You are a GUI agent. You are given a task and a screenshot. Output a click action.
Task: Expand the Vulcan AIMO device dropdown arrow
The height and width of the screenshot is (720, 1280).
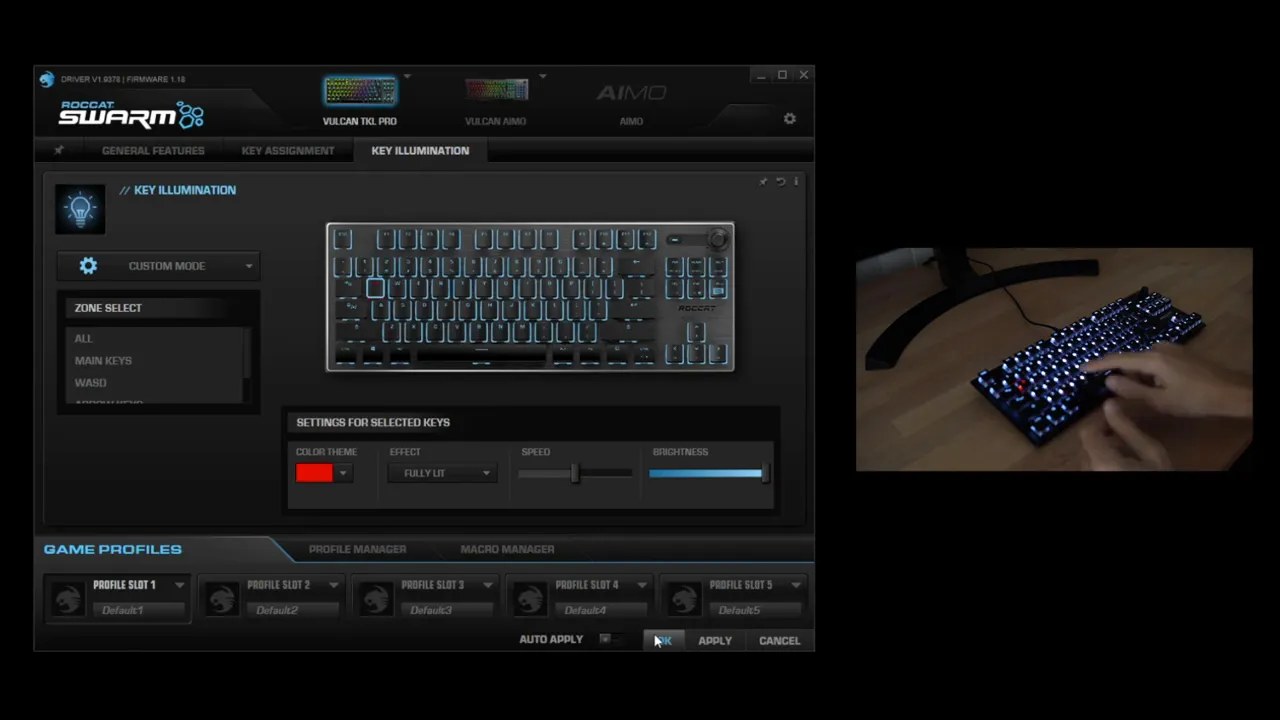543,76
